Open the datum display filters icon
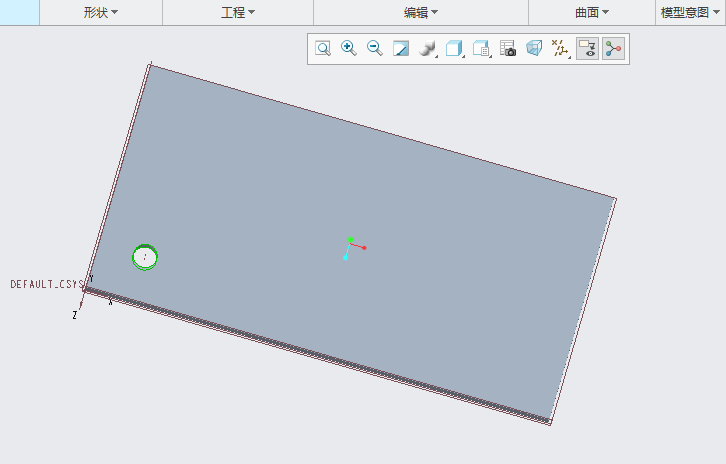Viewport: 726px width, 464px height. click(560, 48)
